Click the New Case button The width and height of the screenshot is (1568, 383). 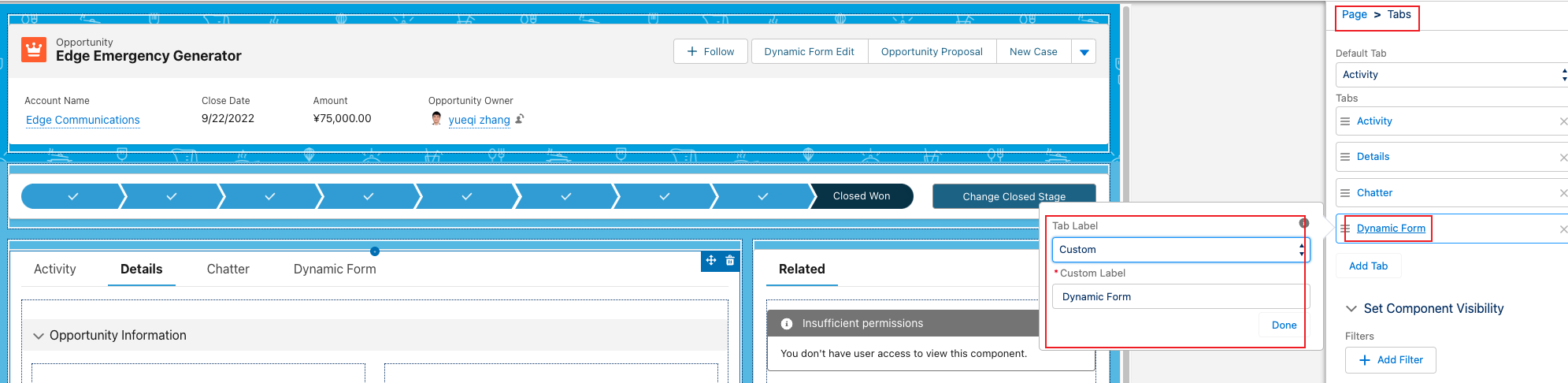(x=1033, y=52)
